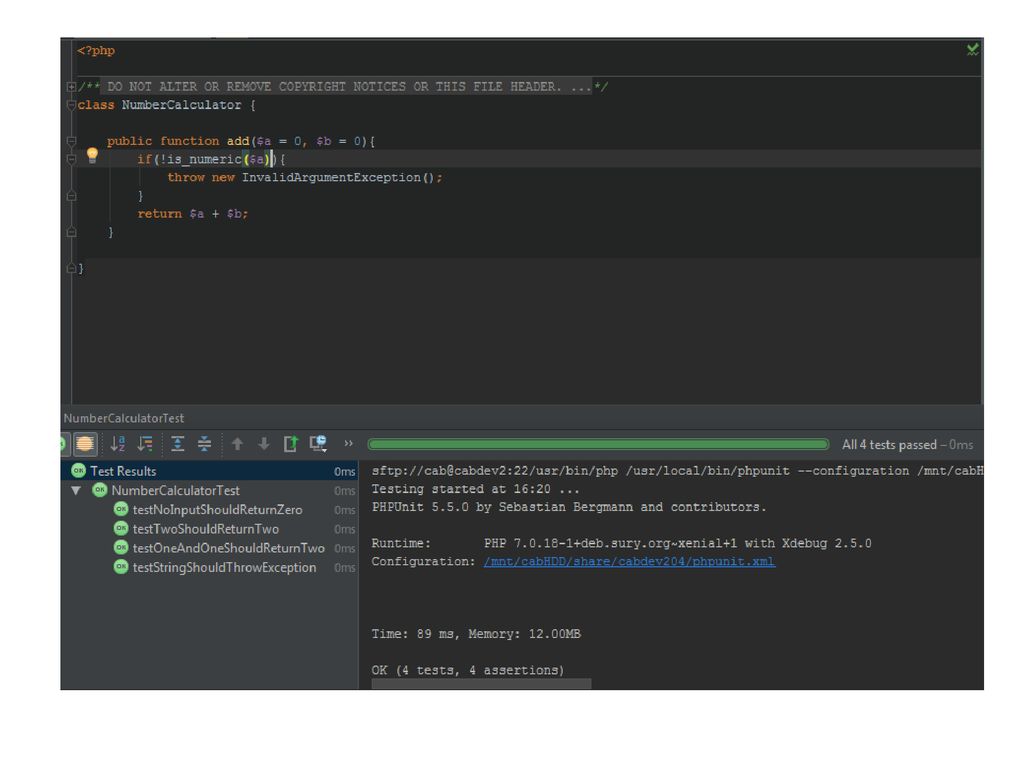Screen dimensions: 1024x768
Task: Click OK status icon of testTwoShouldReturnTwo
Action: coord(121,528)
